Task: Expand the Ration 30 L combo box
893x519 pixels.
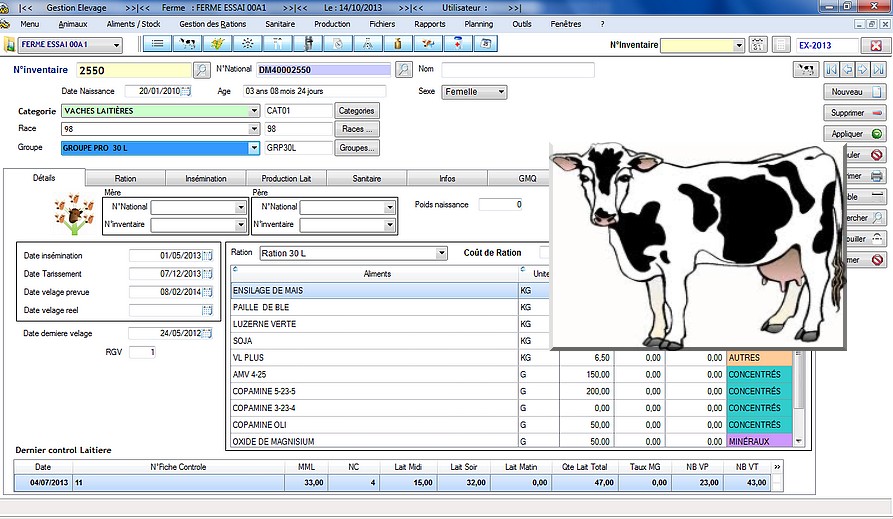Action: pos(441,253)
